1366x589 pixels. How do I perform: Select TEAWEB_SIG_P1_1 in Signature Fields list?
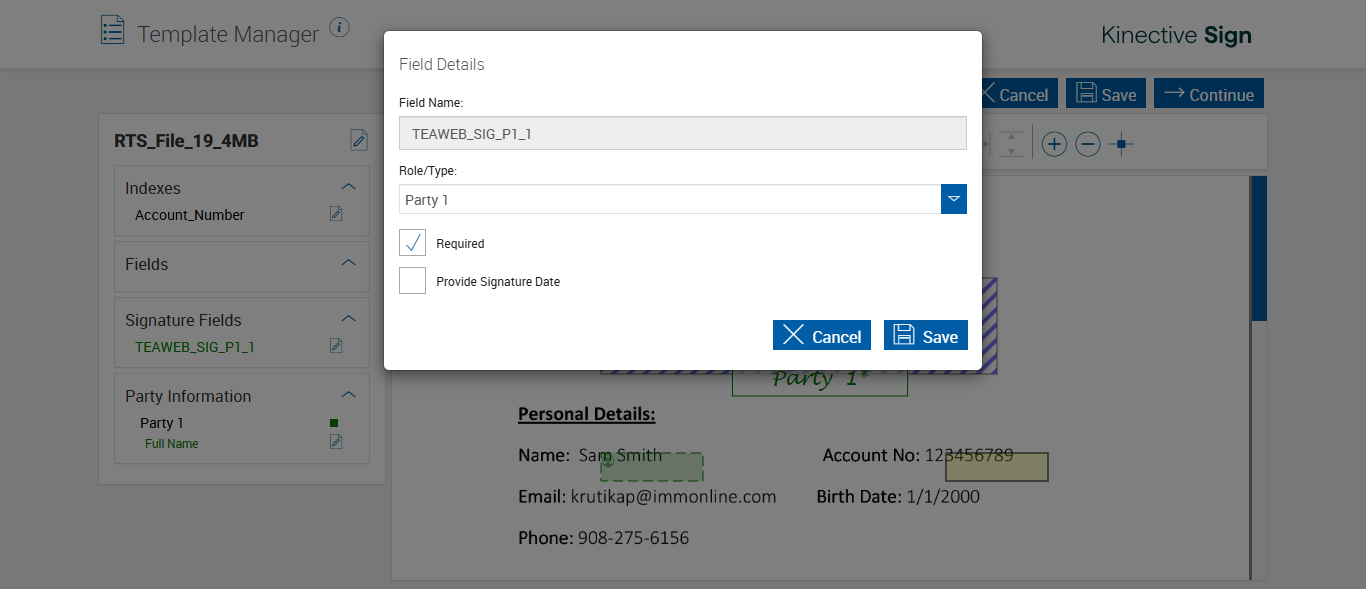[194, 347]
